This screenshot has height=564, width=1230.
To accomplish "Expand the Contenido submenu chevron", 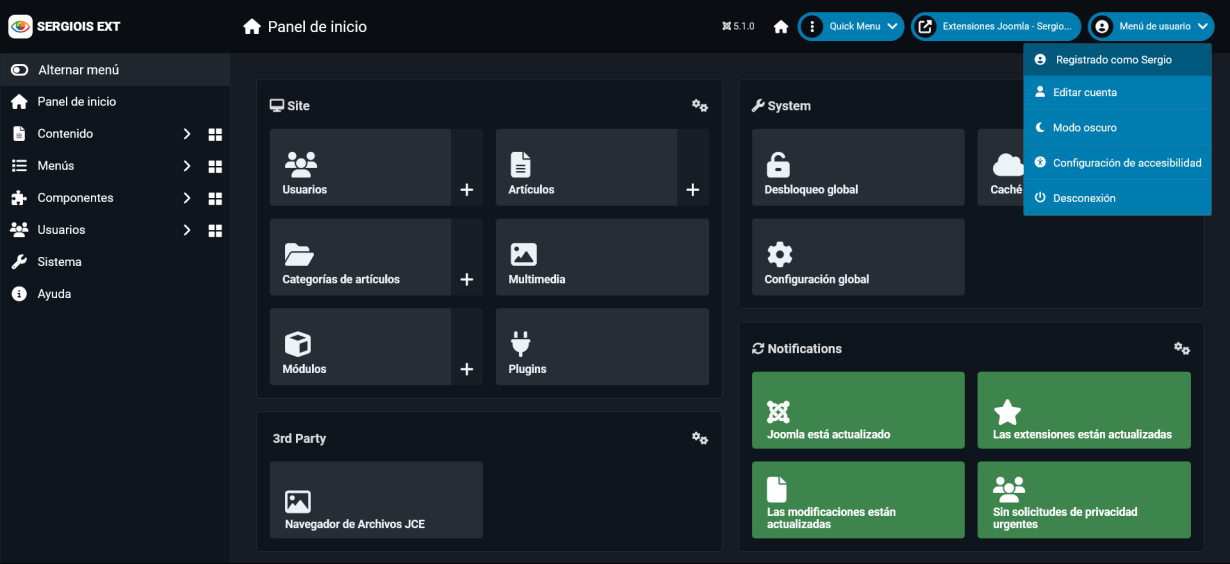I will [186, 134].
